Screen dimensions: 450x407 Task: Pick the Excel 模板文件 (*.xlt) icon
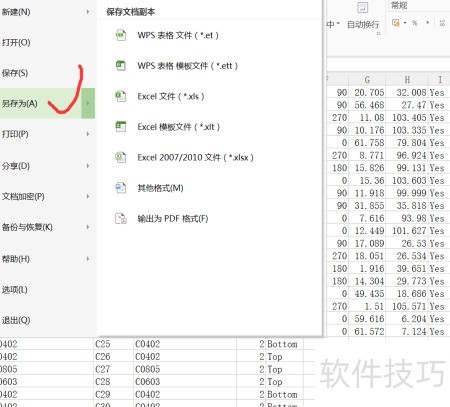pyautogui.click(x=121, y=127)
